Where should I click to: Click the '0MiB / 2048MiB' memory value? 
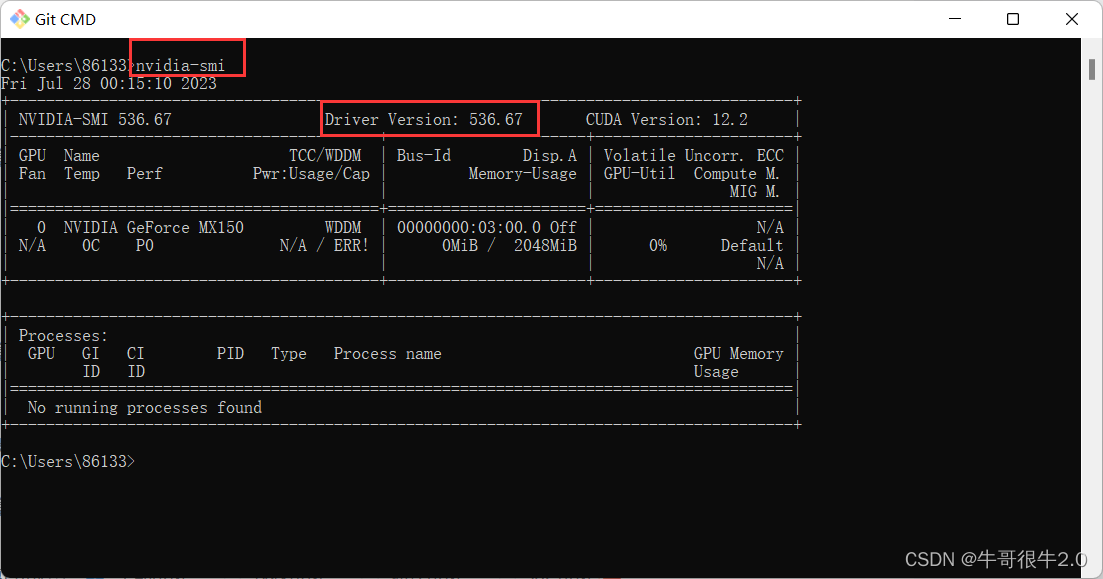tap(509, 246)
